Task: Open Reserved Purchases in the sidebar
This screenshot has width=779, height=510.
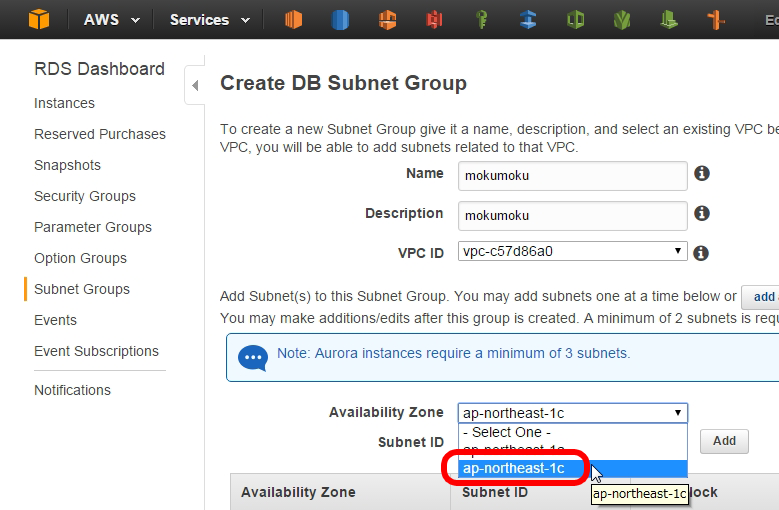Action: click(100, 134)
